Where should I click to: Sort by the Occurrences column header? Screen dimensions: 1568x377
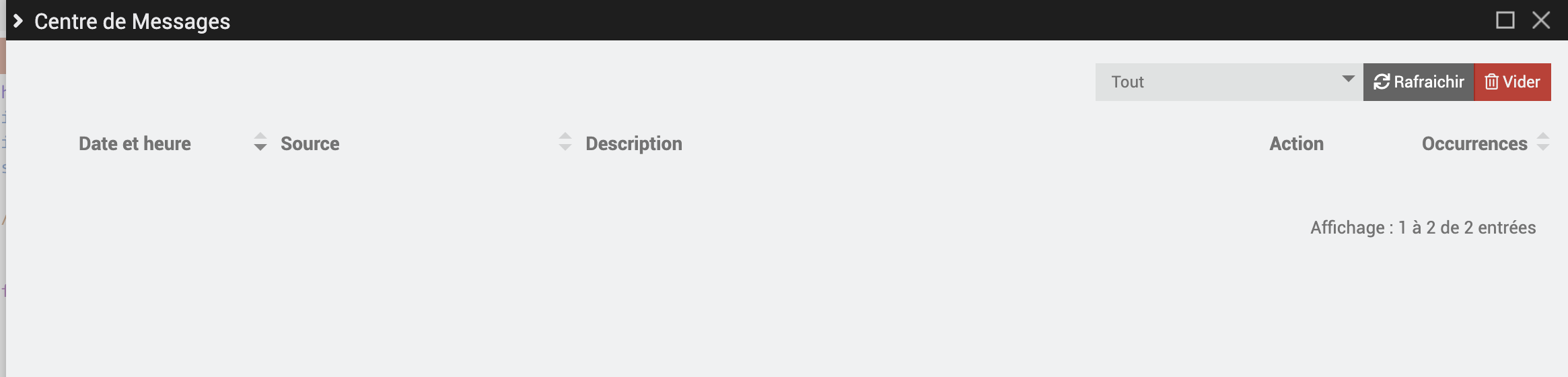click(1474, 143)
